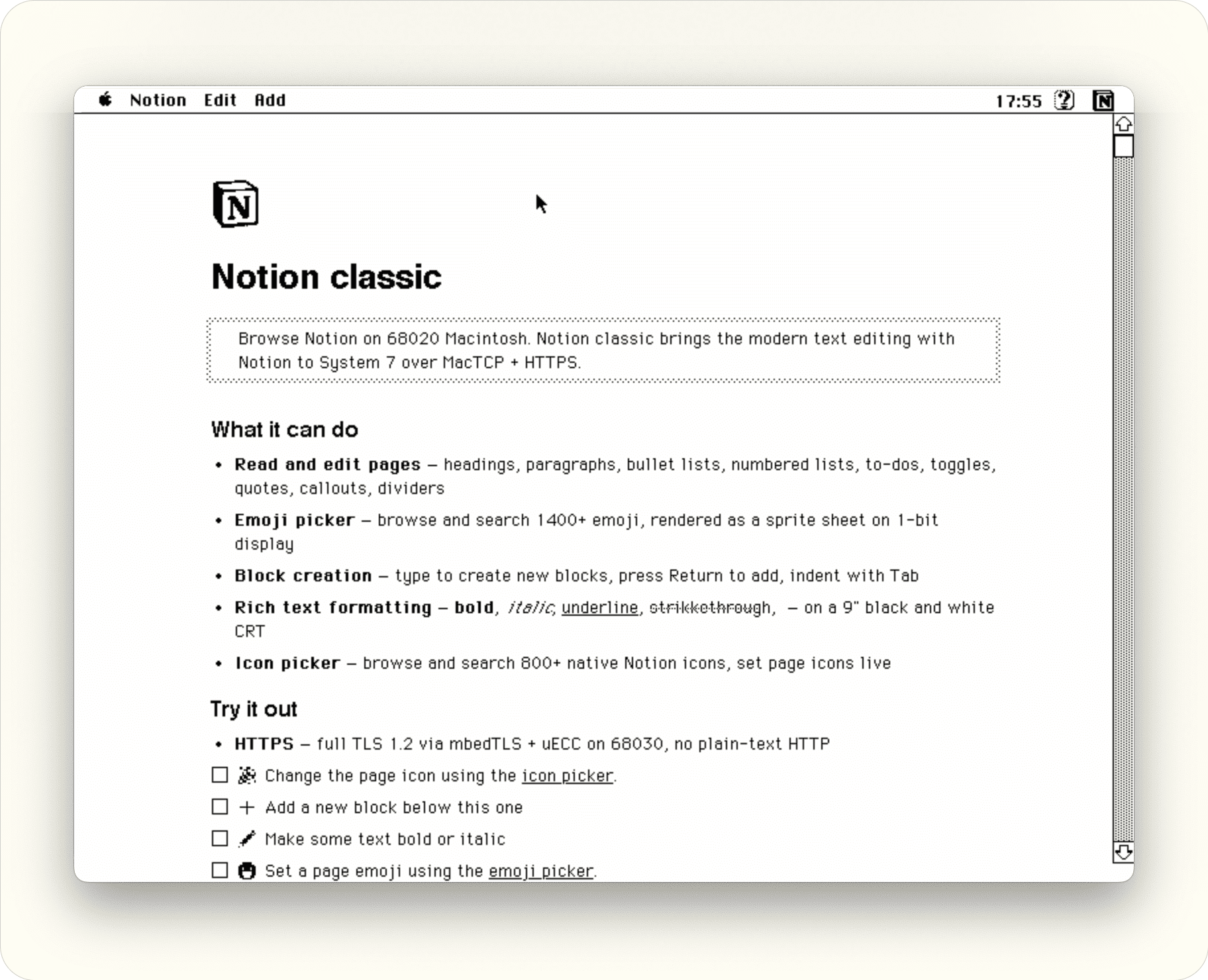Click the confetti icon beside icon picker task
Viewport: 1208px width, 980px height.
point(247,775)
